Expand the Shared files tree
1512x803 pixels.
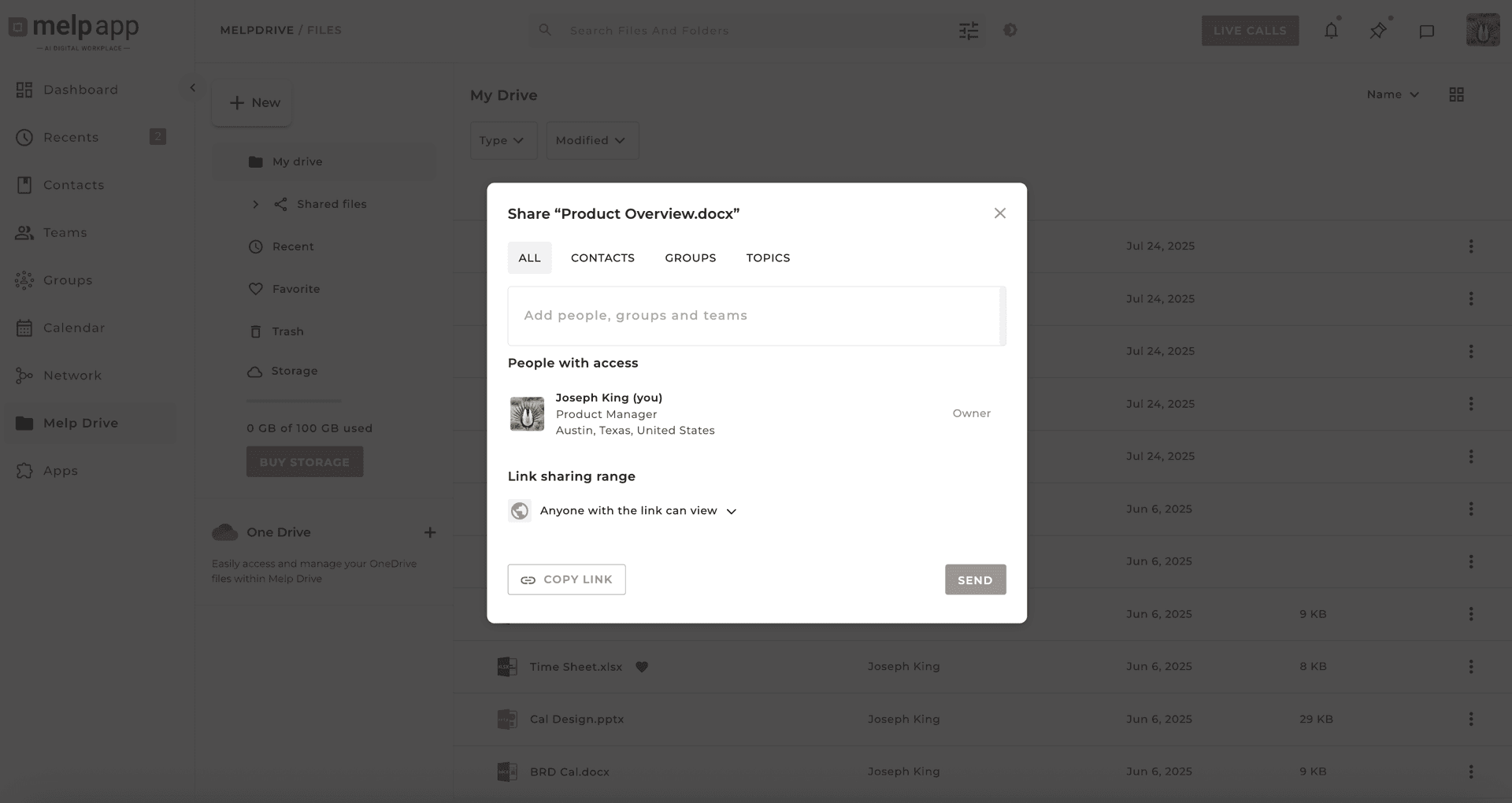pos(255,205)
